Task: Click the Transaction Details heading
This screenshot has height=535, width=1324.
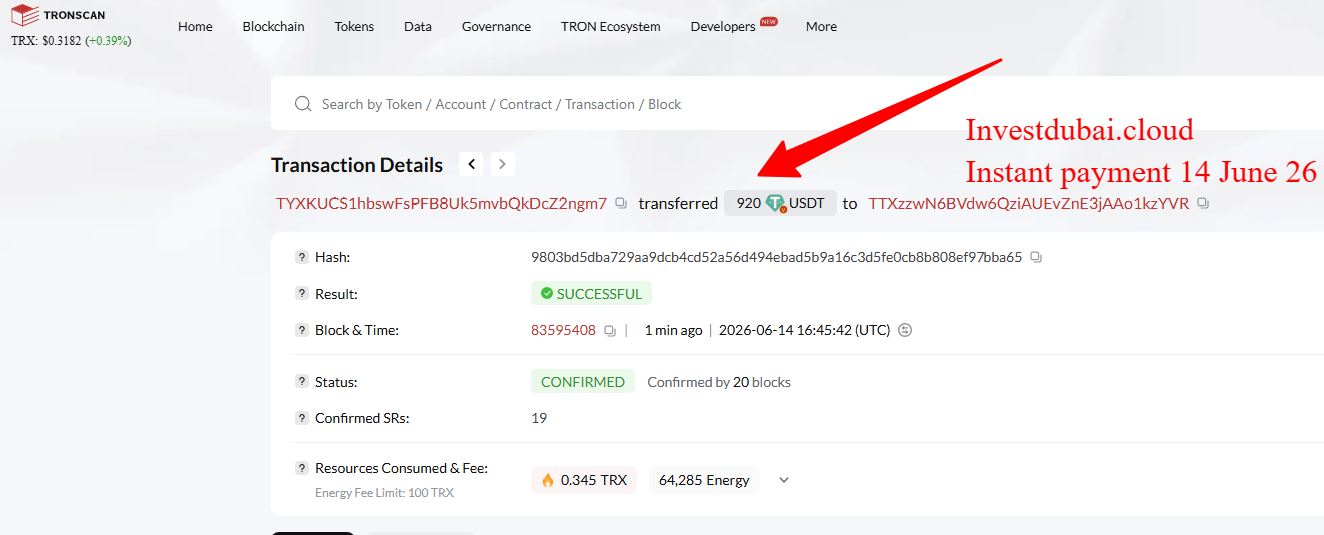Action: pos(357,165)
